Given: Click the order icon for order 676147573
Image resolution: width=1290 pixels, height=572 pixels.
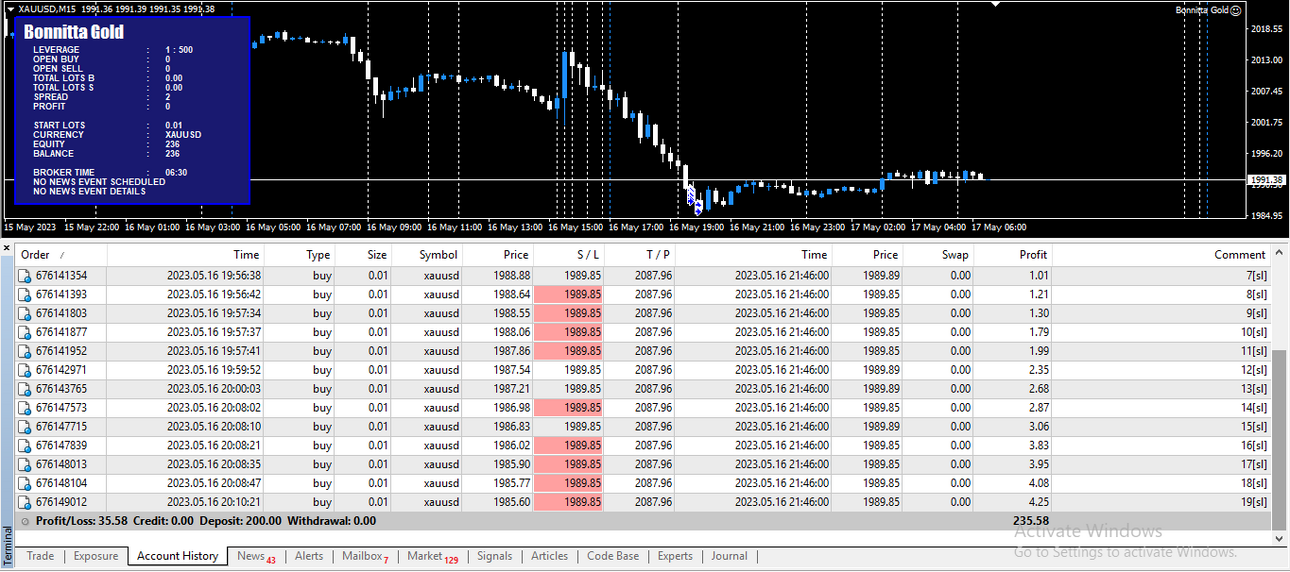Looking at the screenshot, I should coord(25,407).
